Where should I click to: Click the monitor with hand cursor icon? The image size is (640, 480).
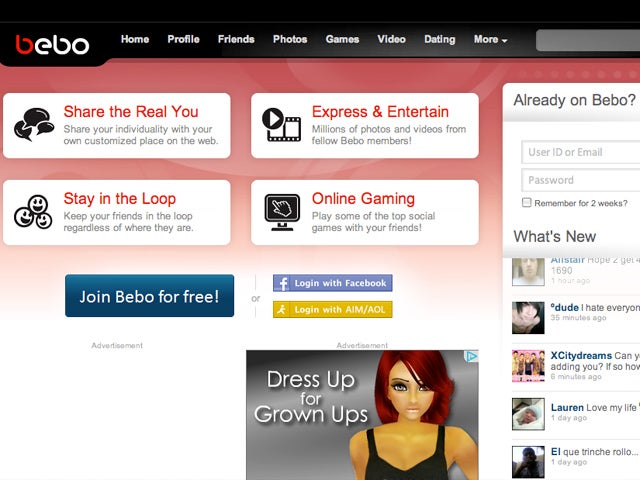point(282,212)
